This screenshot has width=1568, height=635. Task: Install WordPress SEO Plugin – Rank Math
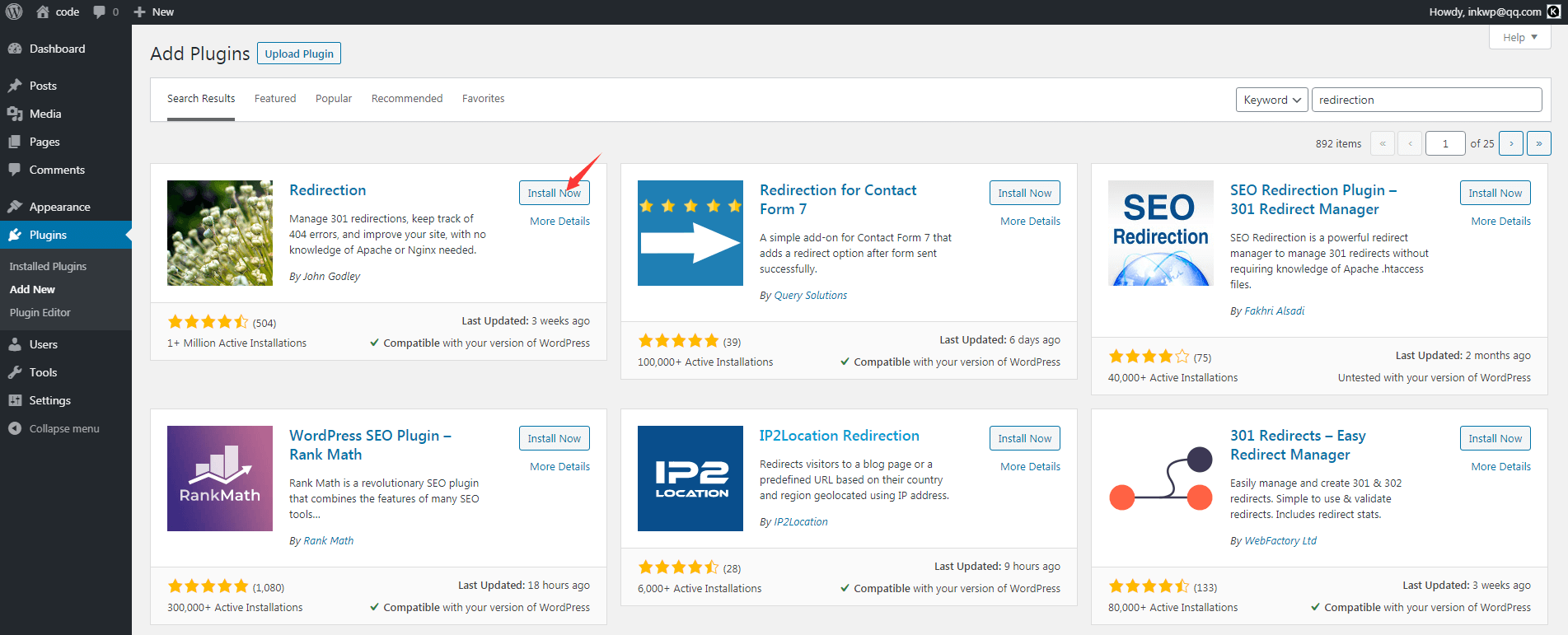click(554, 438)
